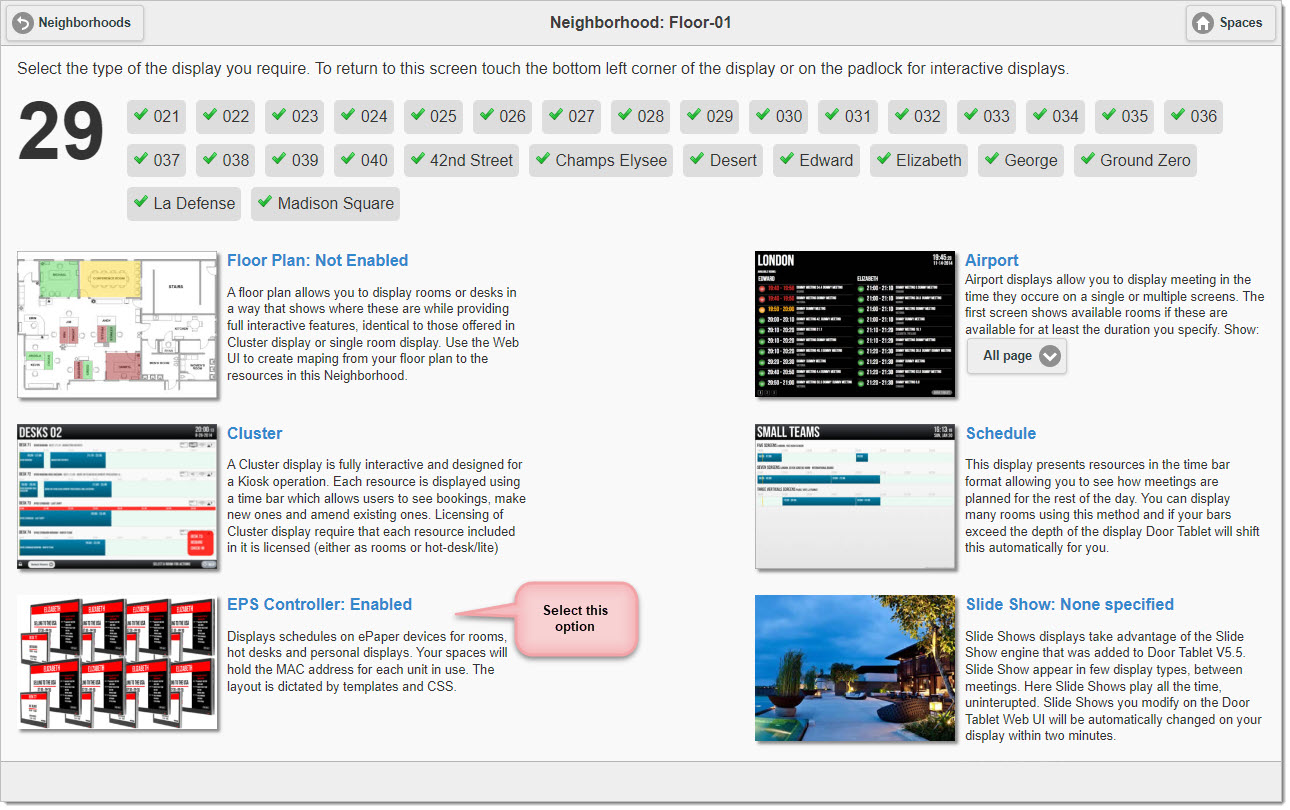
Task: Toggle the 021 space checkmark
Action: (x=156, y=116)
